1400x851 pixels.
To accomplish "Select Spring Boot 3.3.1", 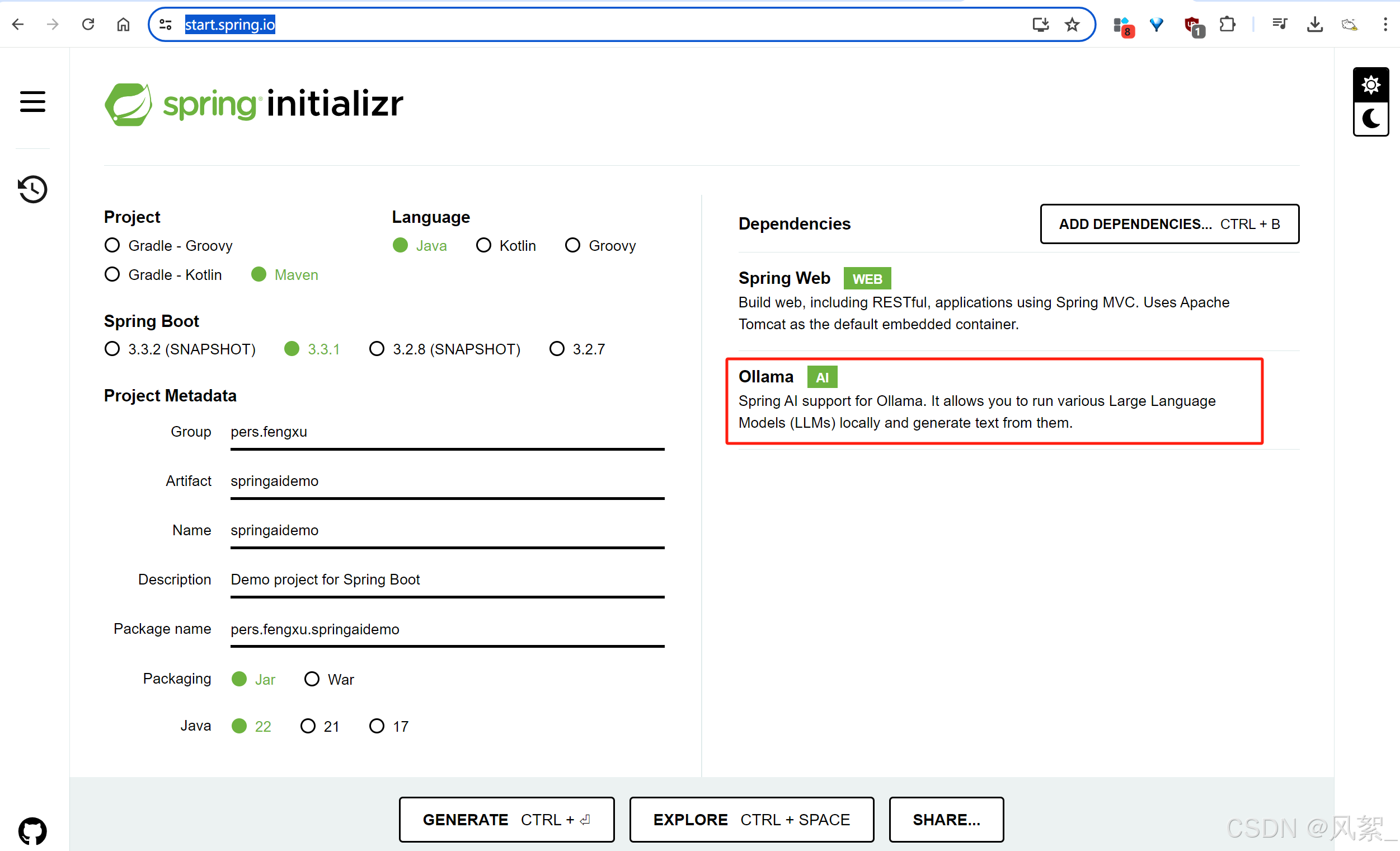I will [312, 349].
